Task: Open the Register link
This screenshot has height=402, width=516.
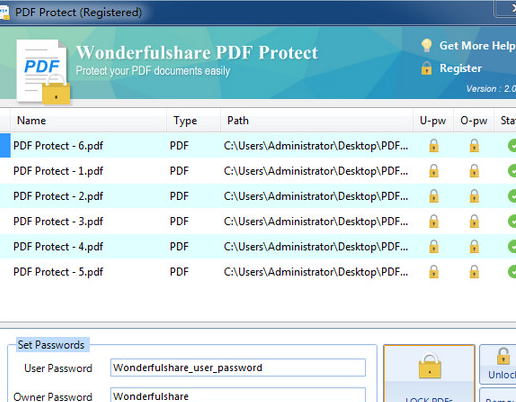Action: (460, 68)
